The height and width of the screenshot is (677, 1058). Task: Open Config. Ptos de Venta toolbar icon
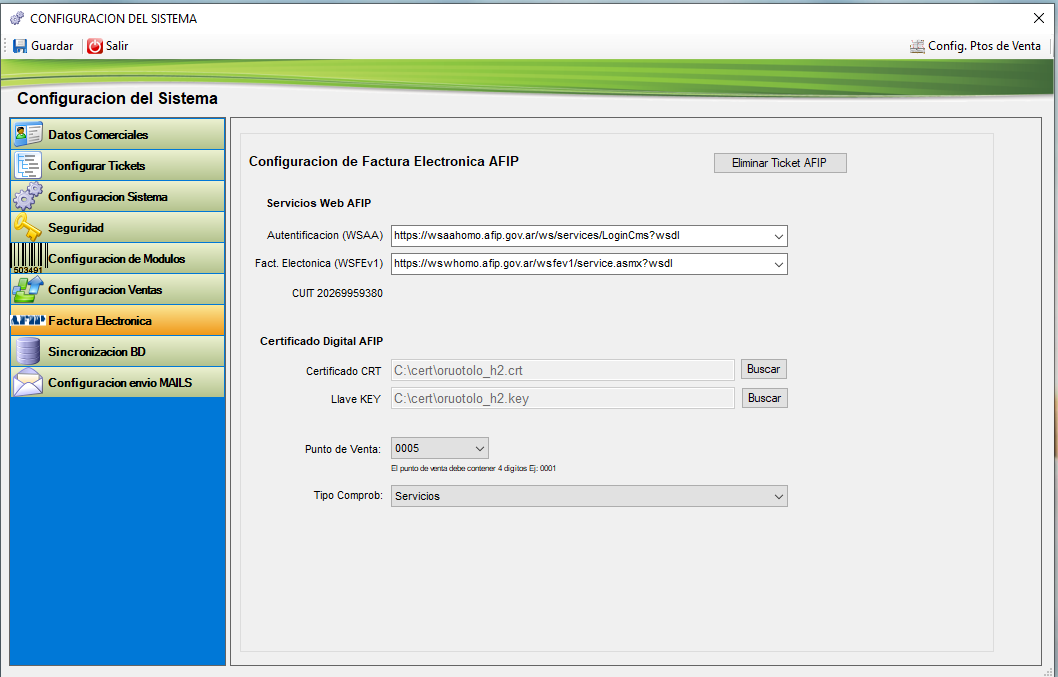[917, 46]
